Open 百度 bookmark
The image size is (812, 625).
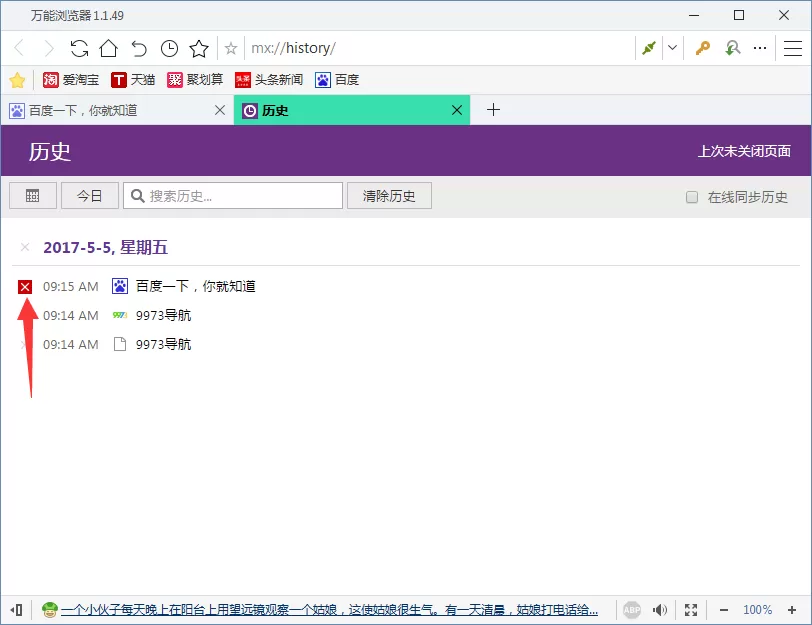coord(337,80)
